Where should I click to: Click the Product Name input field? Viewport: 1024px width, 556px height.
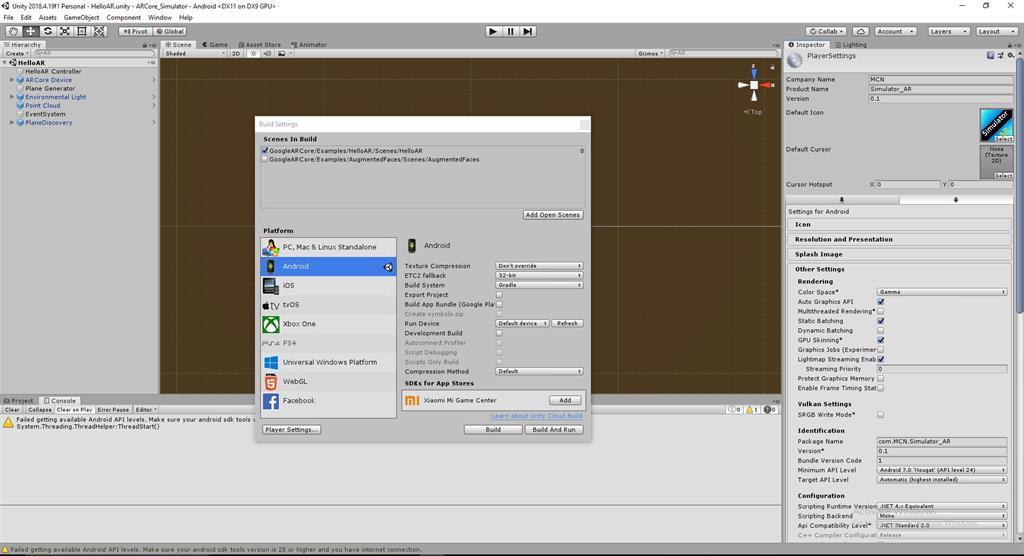pyautogui.click(x=940, y=89)
